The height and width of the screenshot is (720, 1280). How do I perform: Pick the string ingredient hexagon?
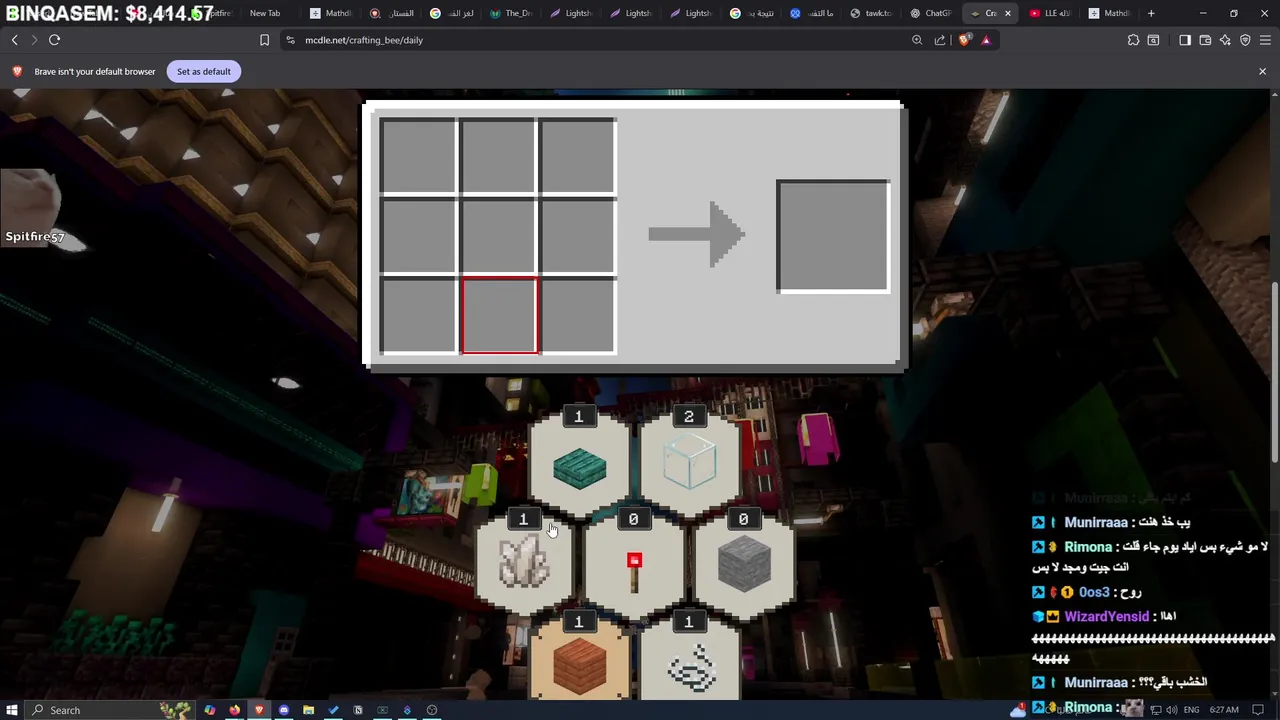click(689, 660)
